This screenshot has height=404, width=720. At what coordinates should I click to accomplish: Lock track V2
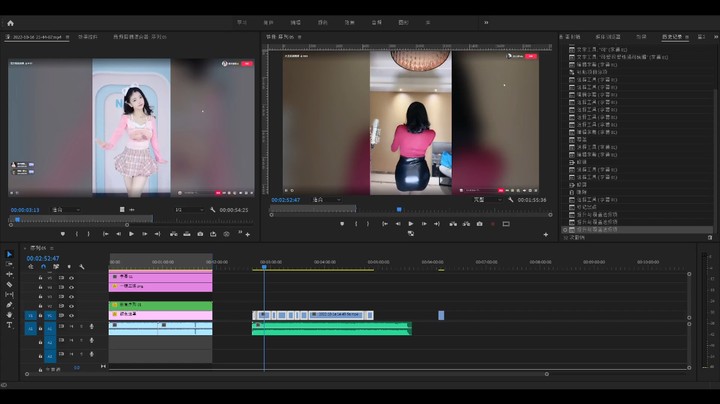(40, 306)
